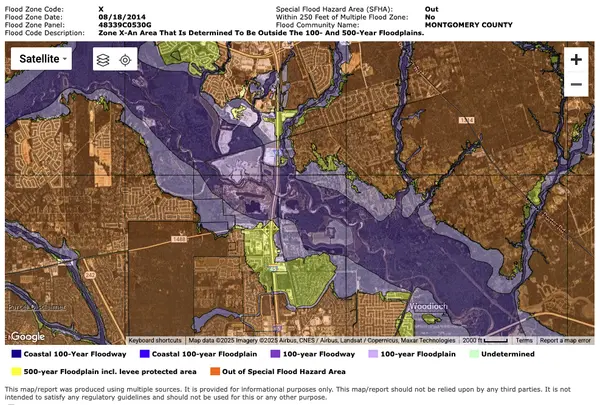
Task: Center map with the locate target icon
Action: coord(125,60)
